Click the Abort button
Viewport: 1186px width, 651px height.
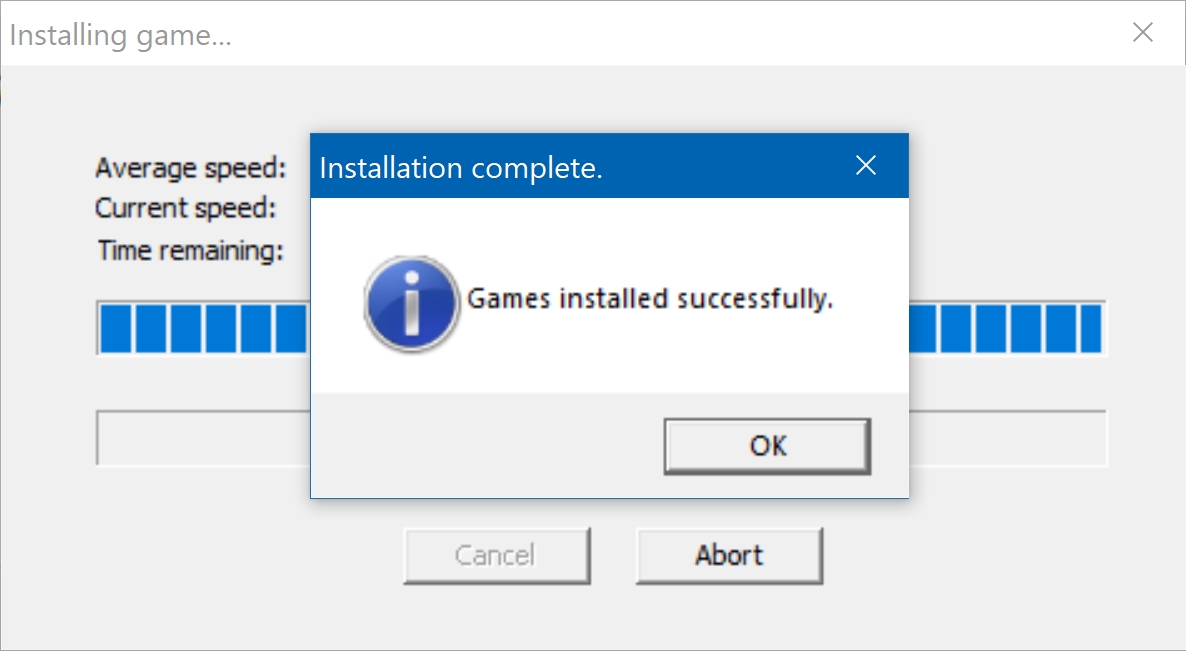pyautogui.click(x=729, y=556)
